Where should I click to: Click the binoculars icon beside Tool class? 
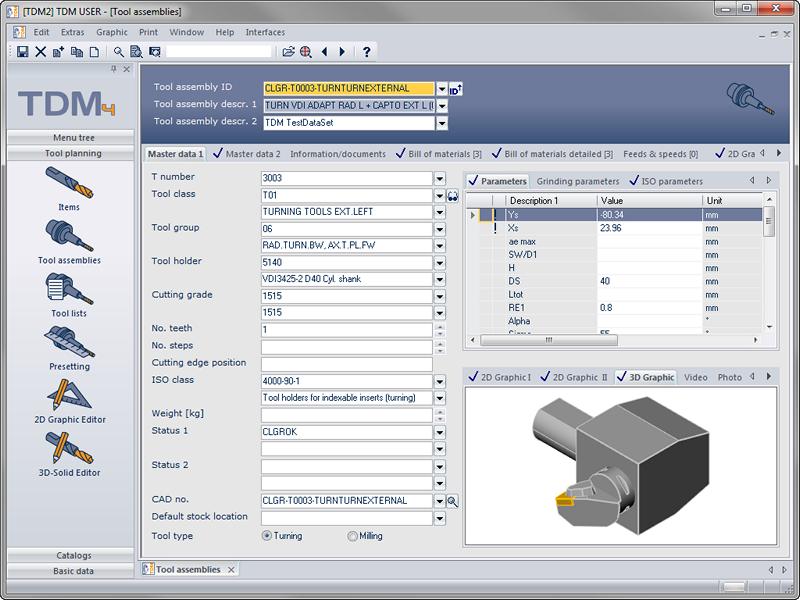click(453, 196)
